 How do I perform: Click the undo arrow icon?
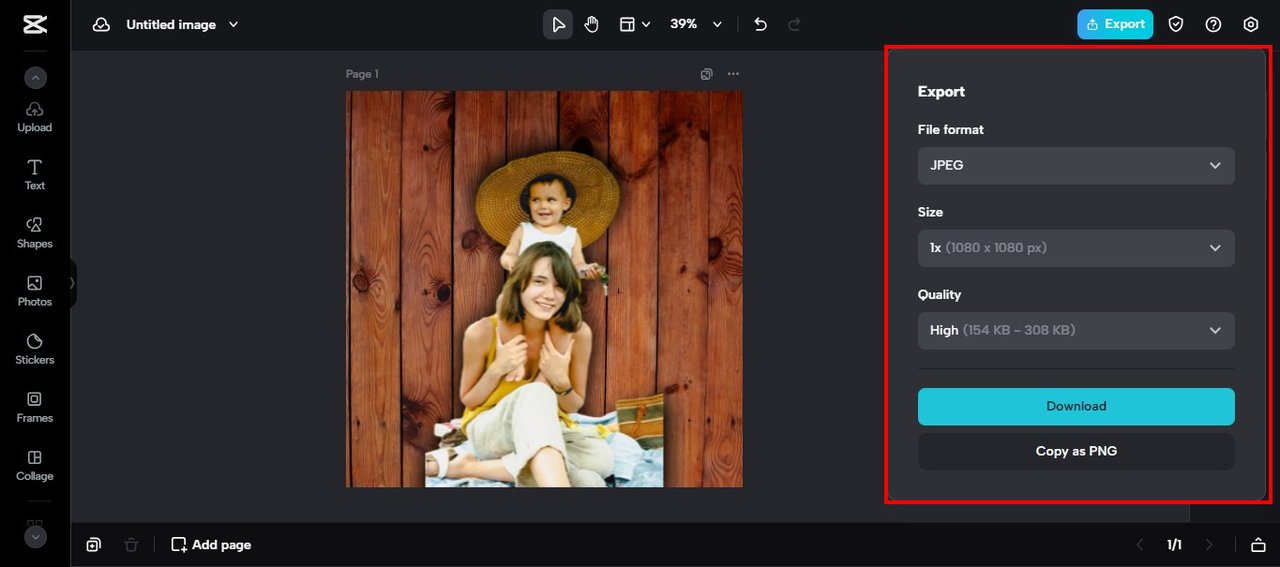[760, 25]
